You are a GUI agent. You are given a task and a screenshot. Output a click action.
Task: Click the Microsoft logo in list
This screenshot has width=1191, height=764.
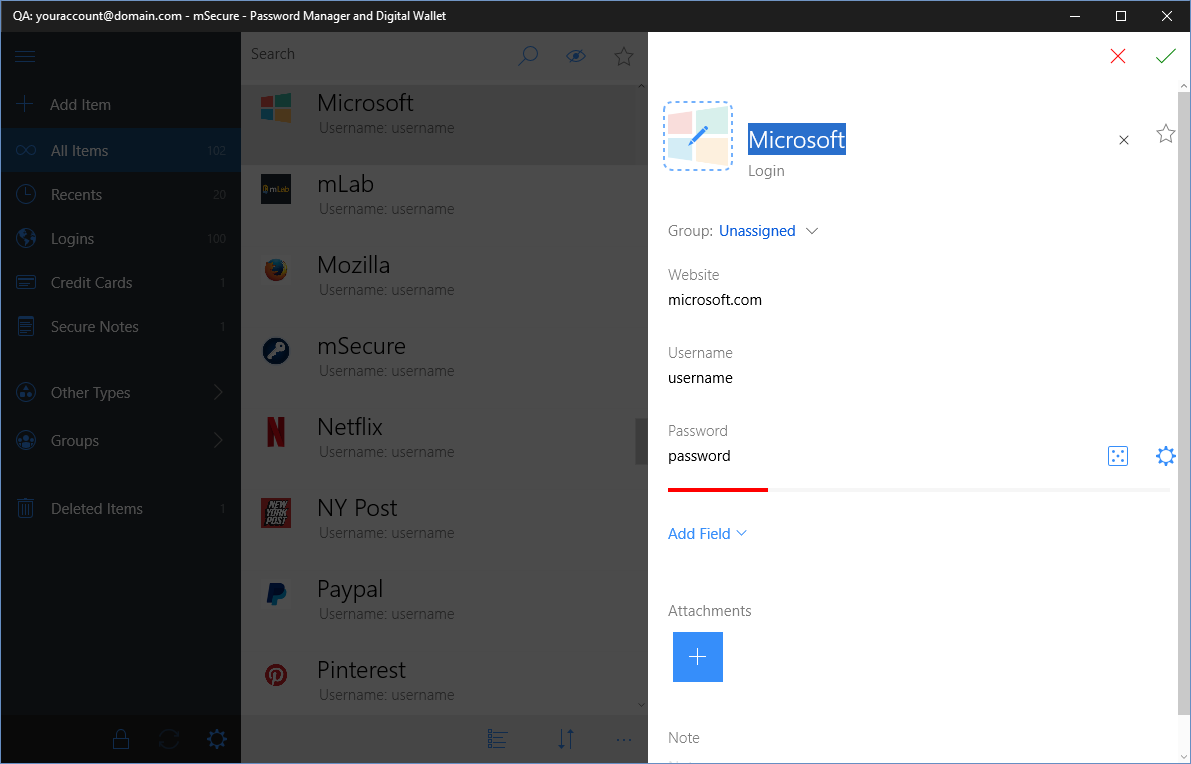[276, 108]
